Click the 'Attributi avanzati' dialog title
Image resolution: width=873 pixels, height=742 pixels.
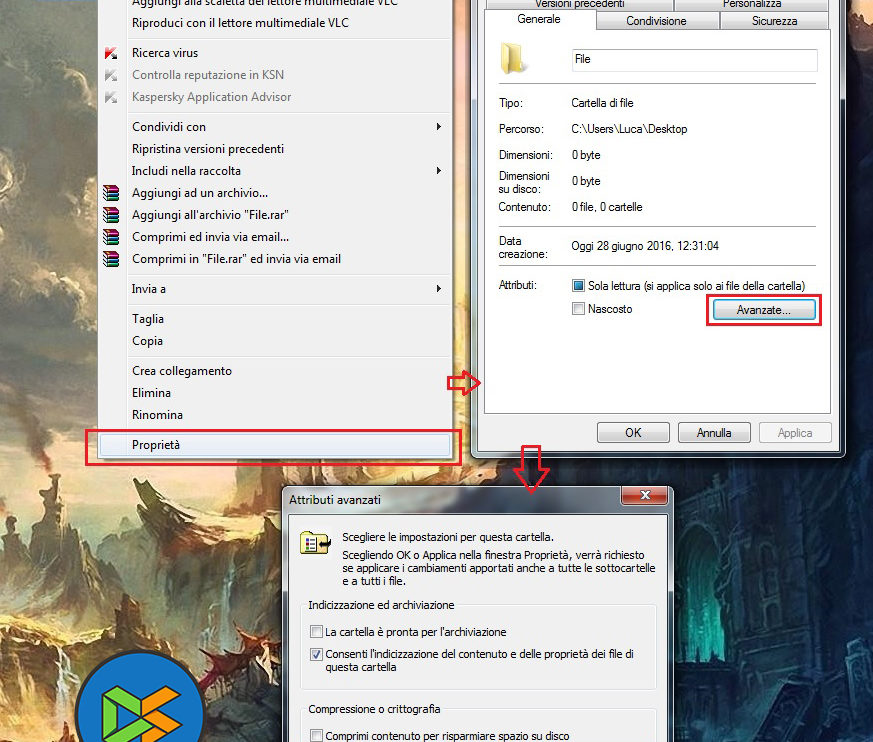coord(335,500)
